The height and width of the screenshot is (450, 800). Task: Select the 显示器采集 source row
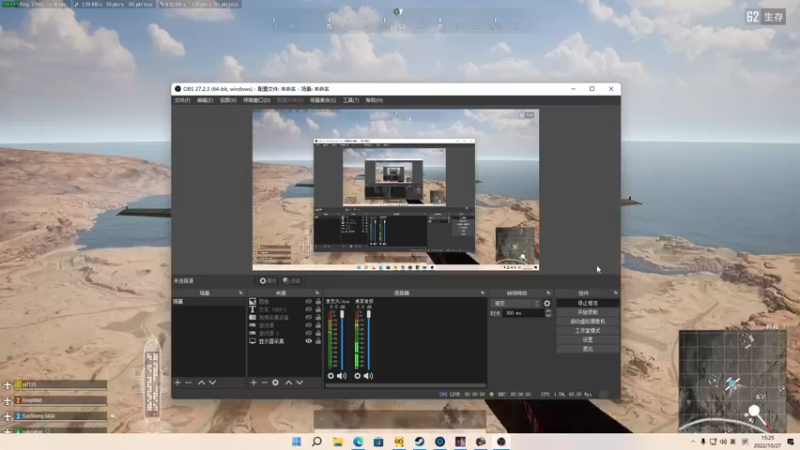[x=285, y=341]
